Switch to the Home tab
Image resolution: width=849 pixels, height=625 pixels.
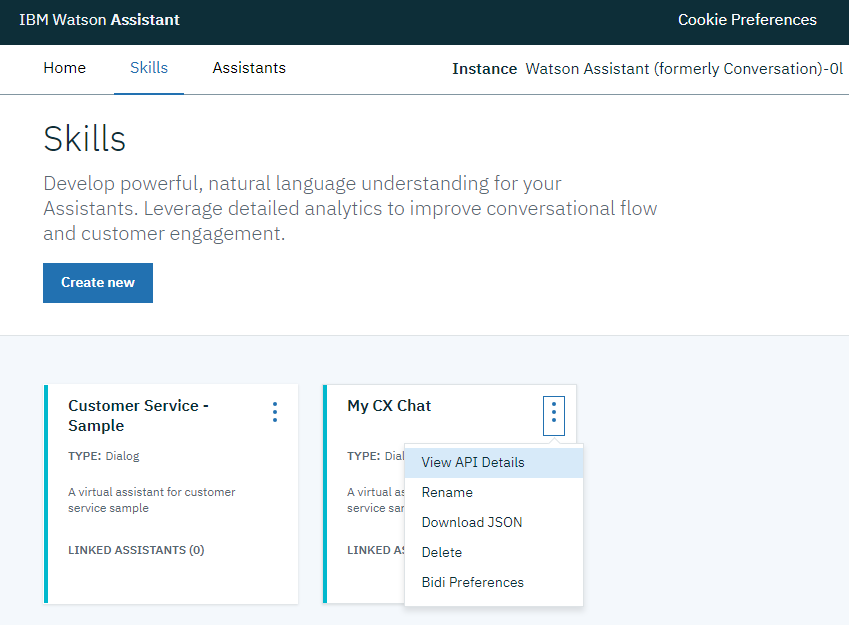click(x=64, y=68)
